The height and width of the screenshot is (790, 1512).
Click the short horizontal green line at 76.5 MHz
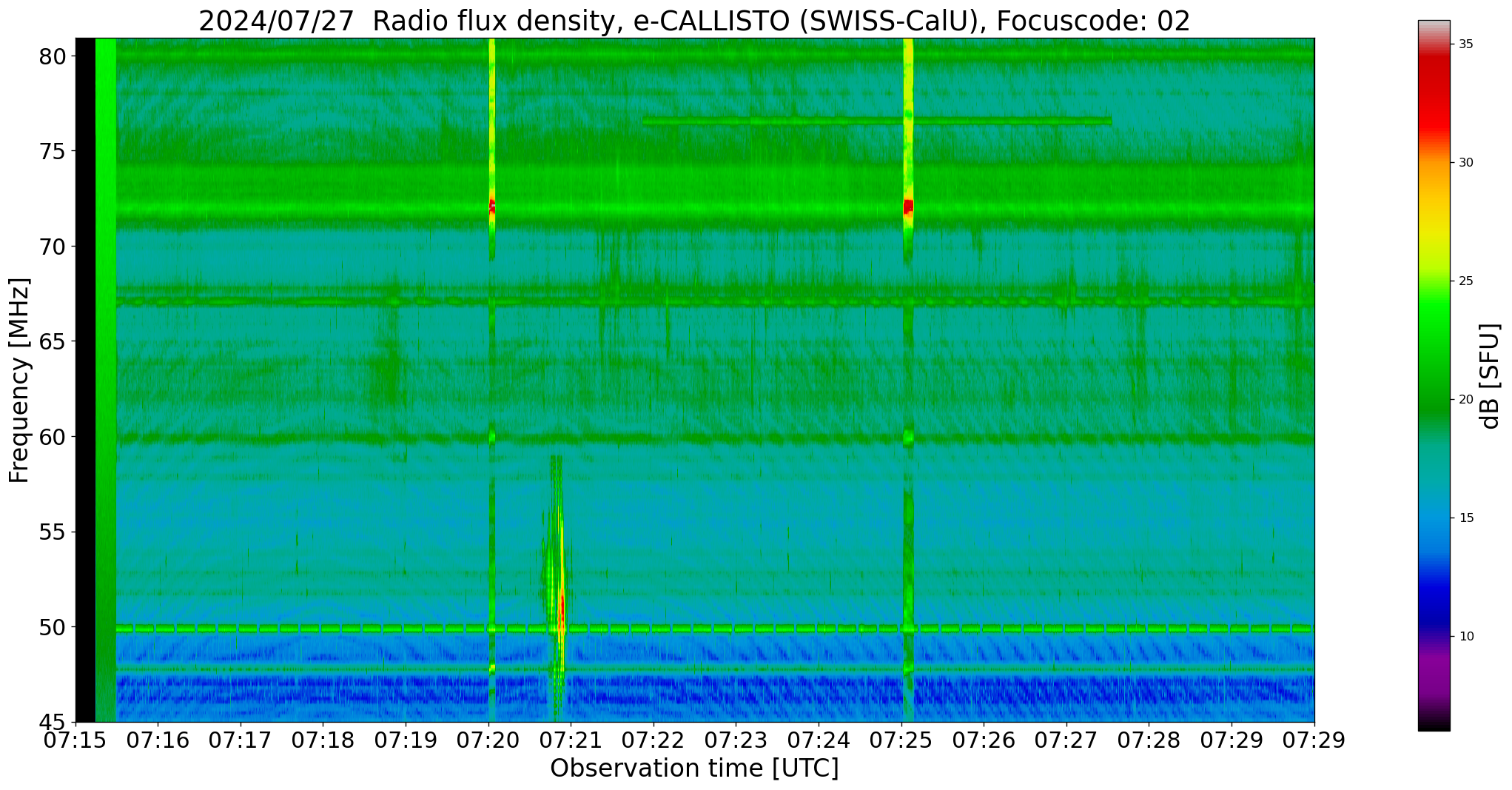(x=877, y=121)
